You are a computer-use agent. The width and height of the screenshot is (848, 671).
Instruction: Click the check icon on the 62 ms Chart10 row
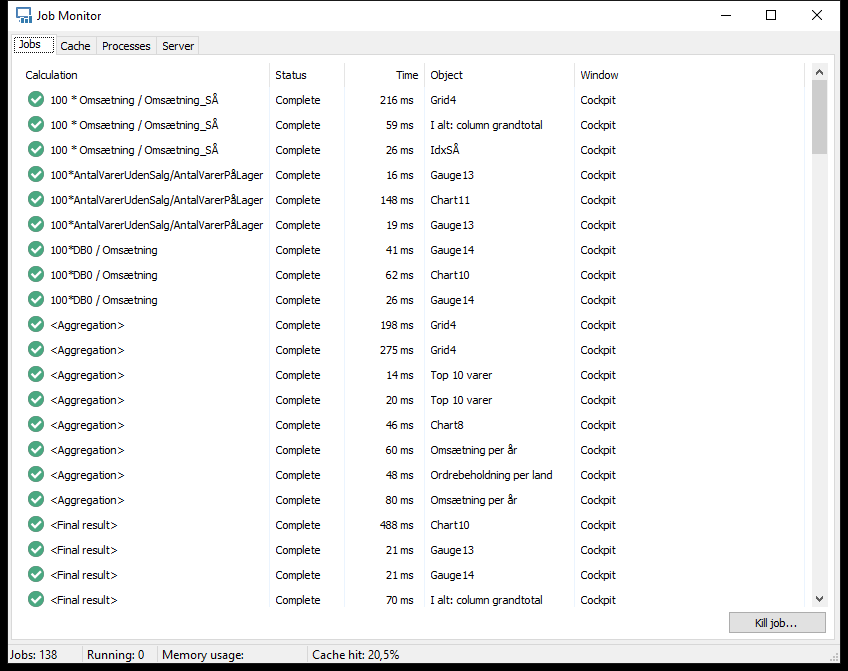[x=36, y=275]
